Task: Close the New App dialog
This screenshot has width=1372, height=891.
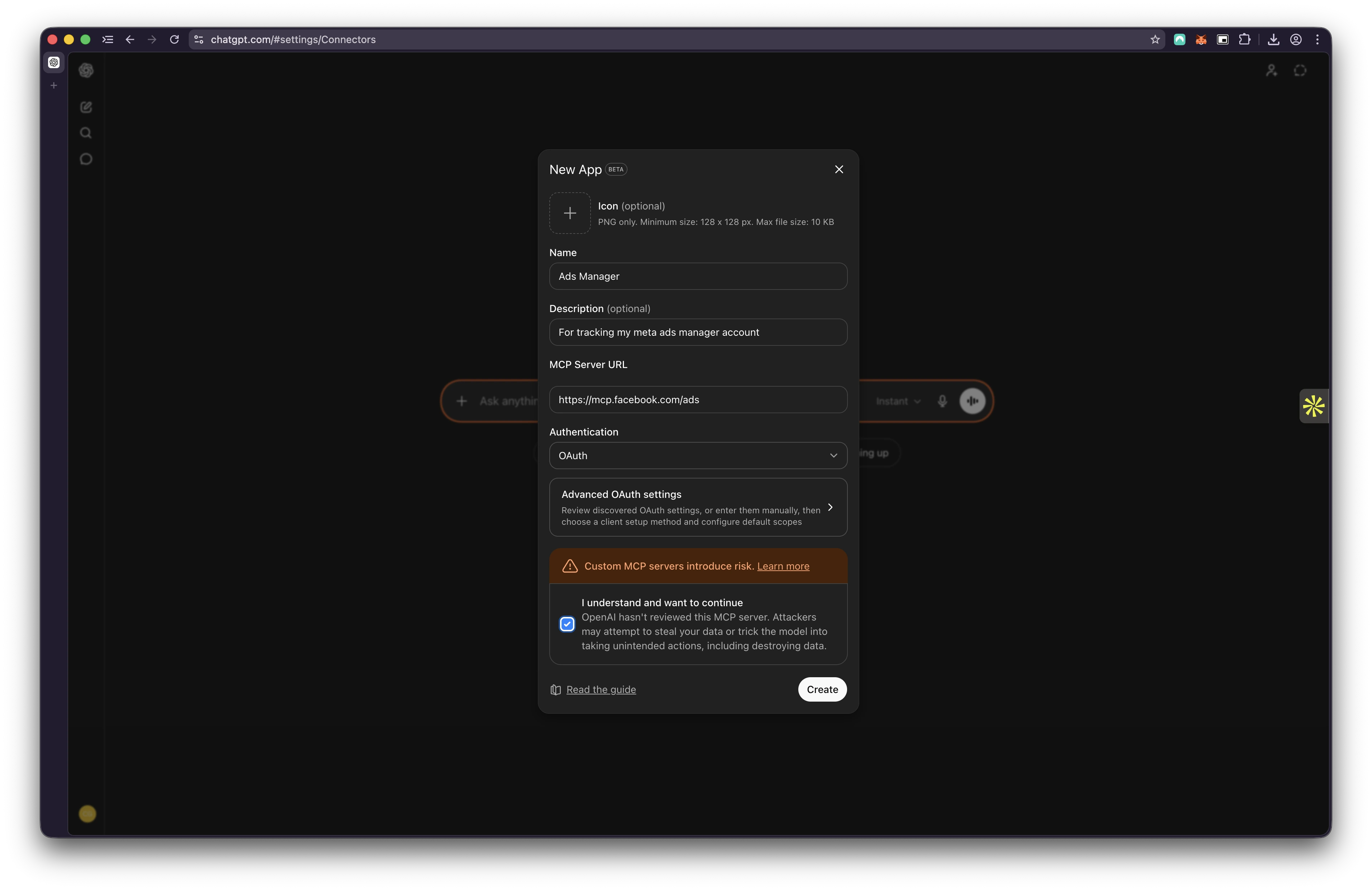Action: pos(839,169)
